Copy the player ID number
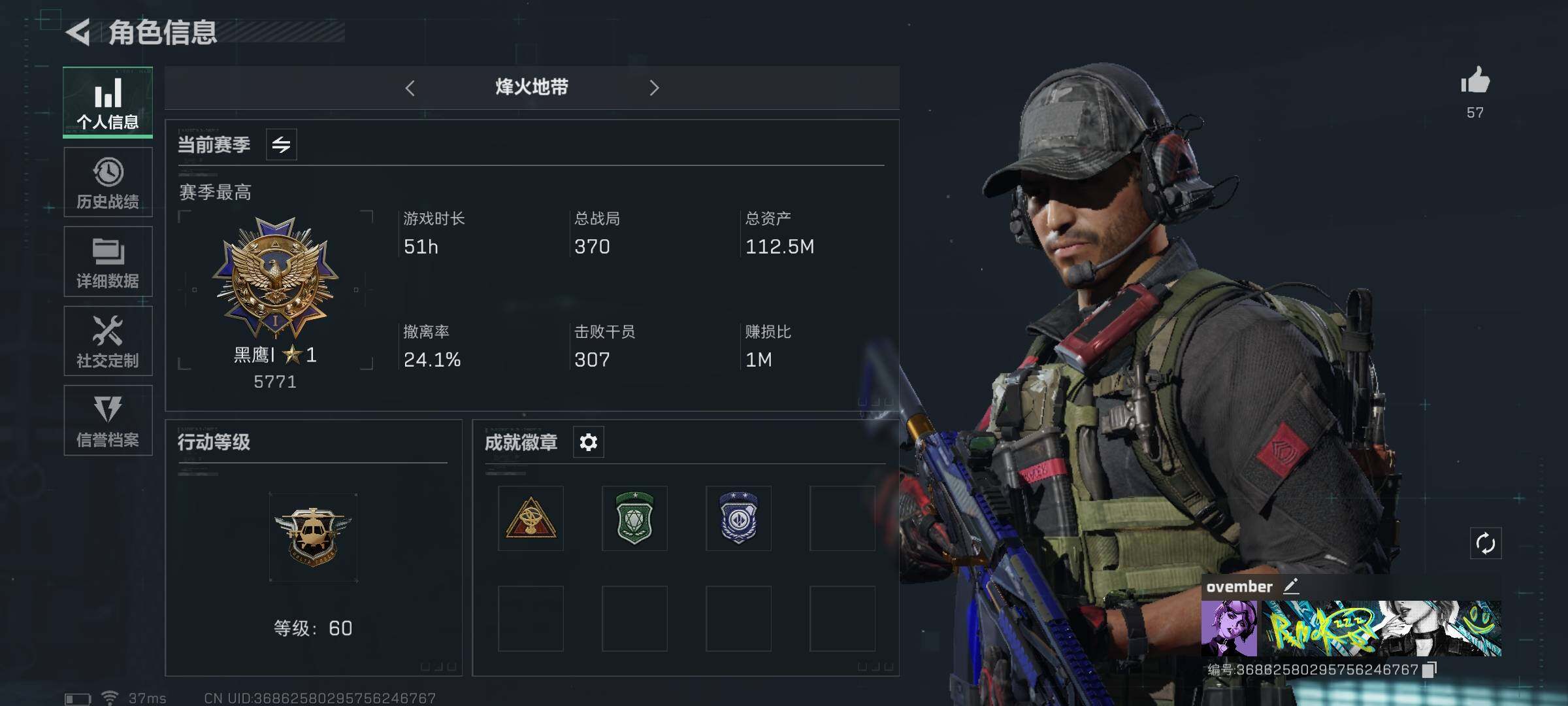The width and height of the screenshot is (1568, 706). click(x=1429, y=670)
